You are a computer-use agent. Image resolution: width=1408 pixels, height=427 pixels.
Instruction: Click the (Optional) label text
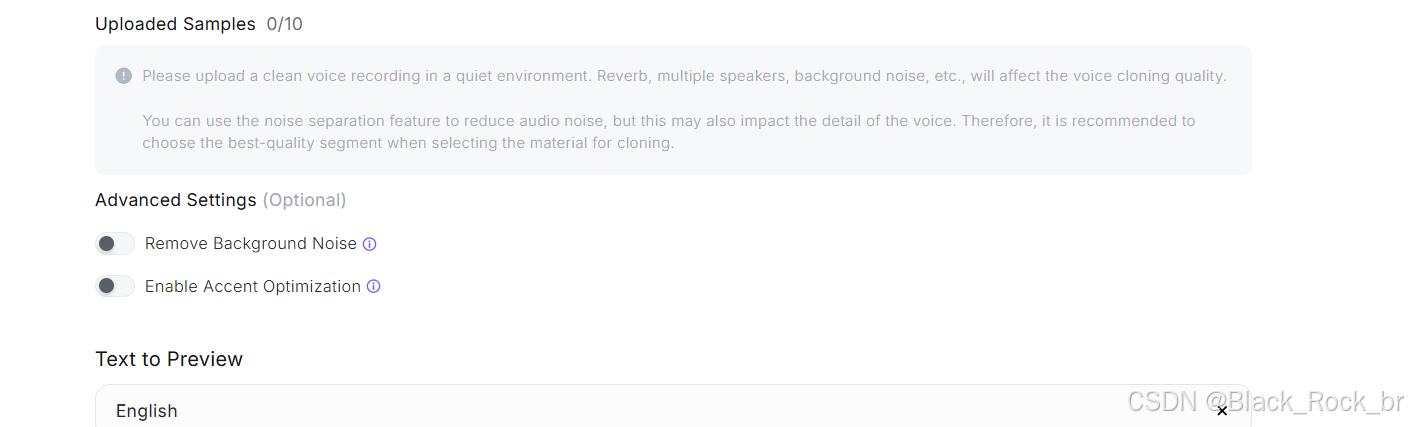tap(304, 200)
